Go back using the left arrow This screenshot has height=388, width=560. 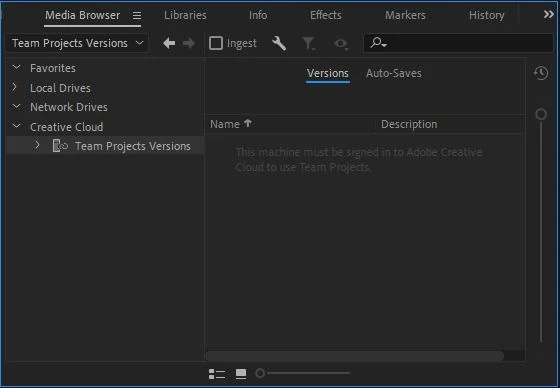tap(169, 43)
